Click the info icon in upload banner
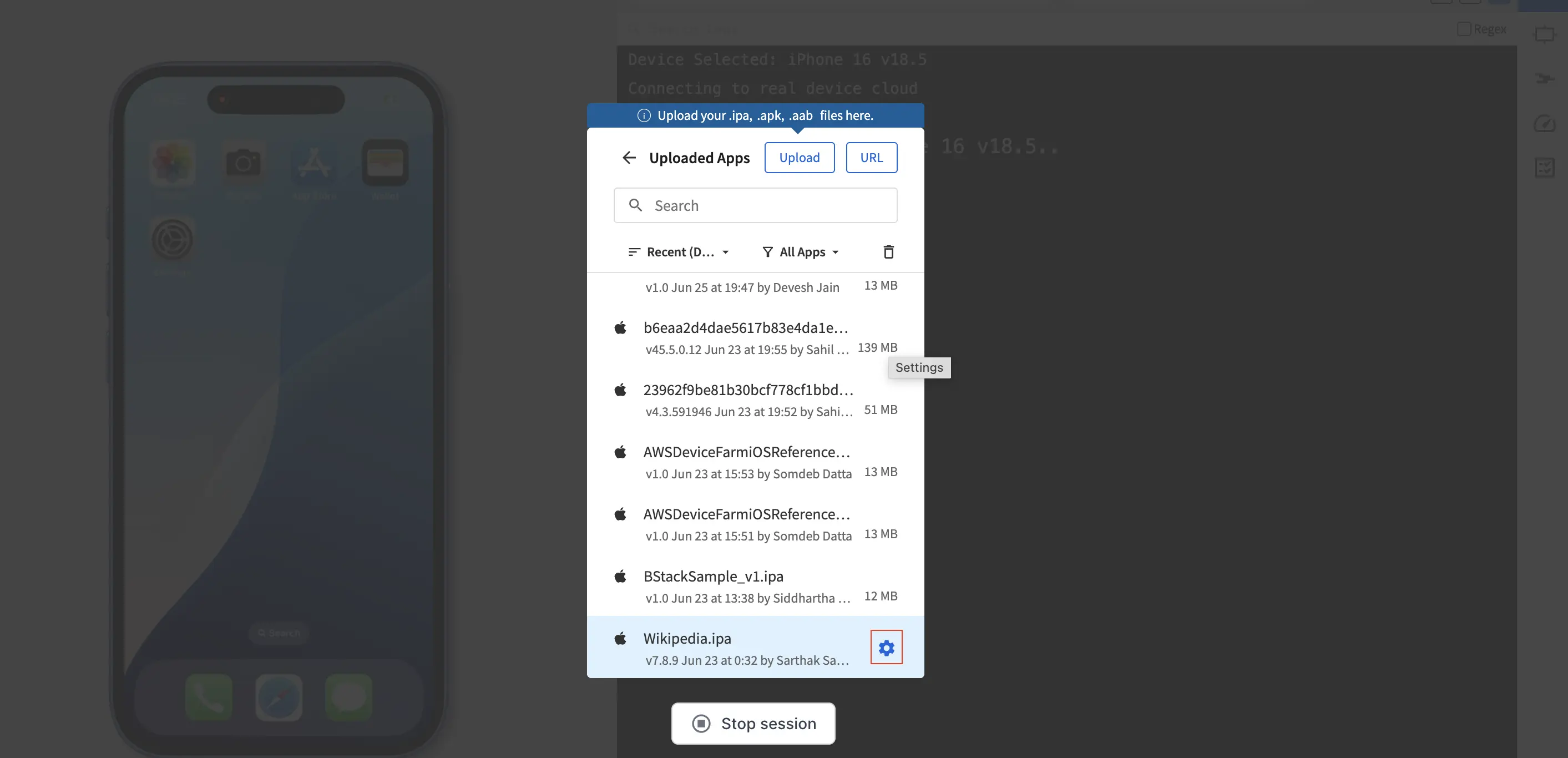Viewport: 1568px width, 758px height. point(644,115)
